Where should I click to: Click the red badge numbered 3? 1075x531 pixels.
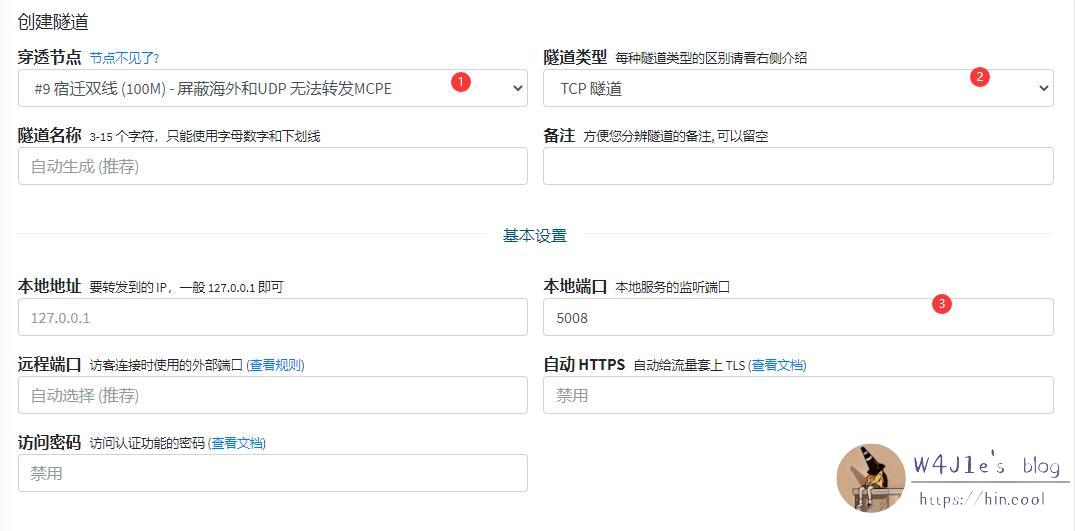point(940,304)
